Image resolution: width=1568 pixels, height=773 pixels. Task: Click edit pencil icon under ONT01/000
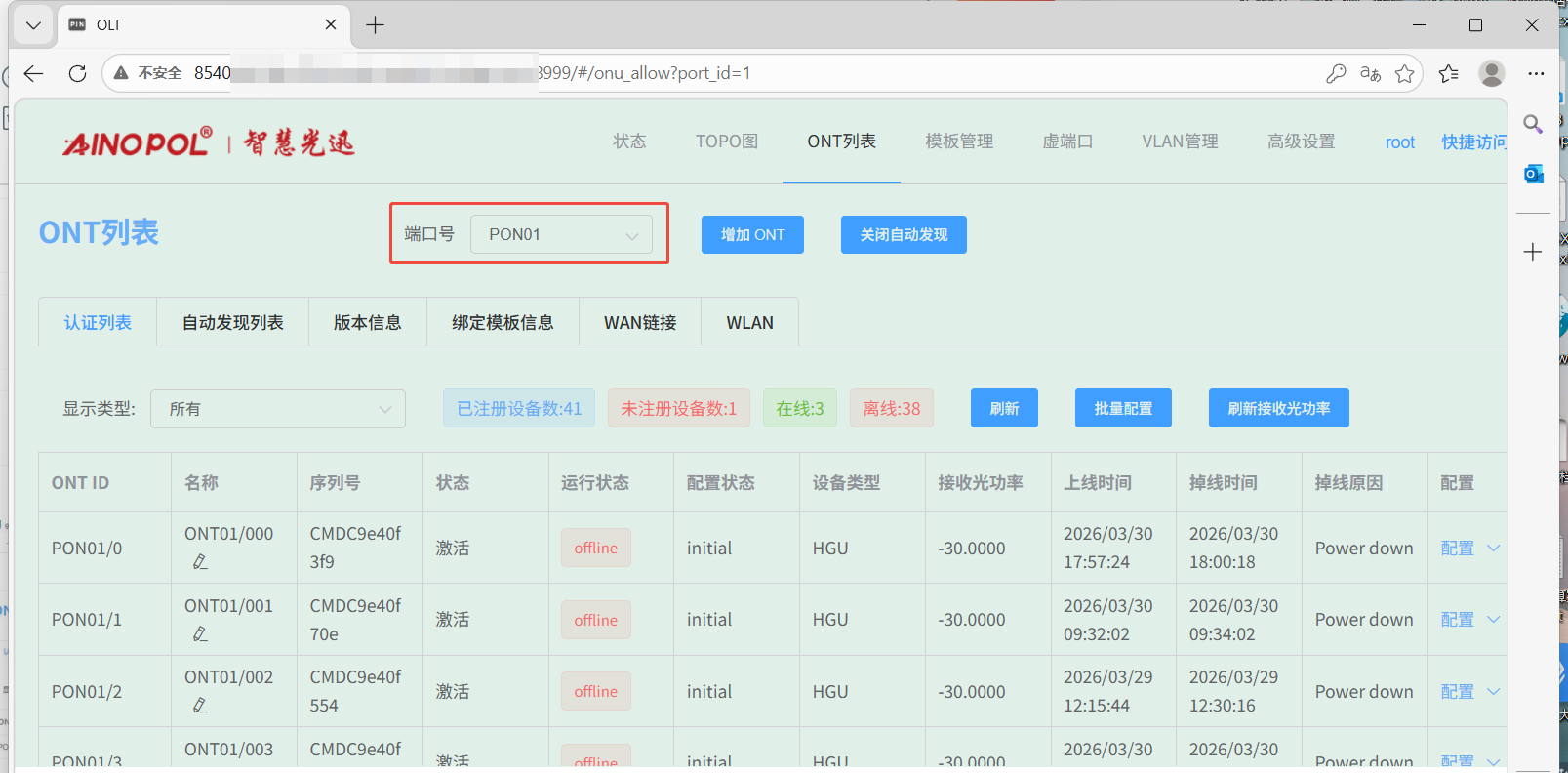[x=200, y=562]
